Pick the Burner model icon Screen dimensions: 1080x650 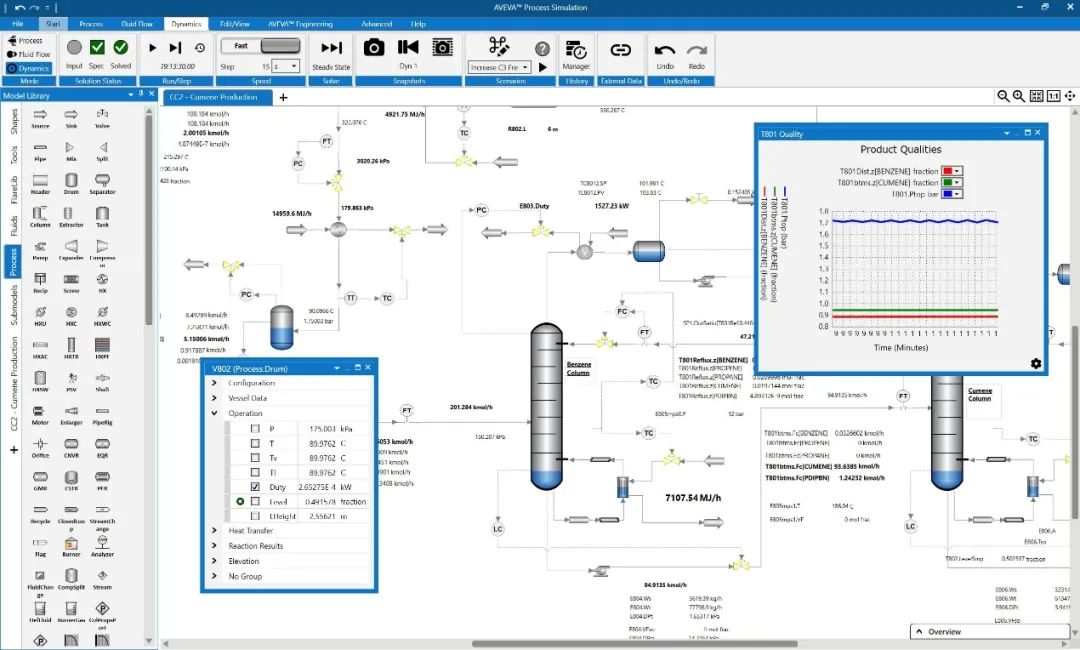[71, 546]
